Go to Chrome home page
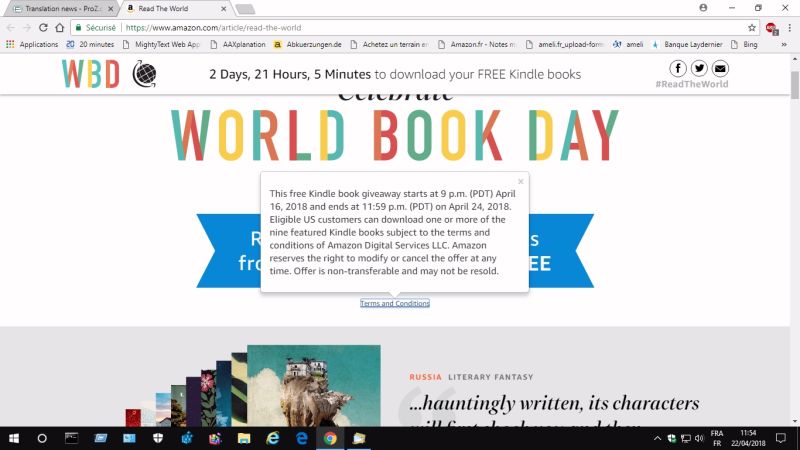Viewport: 800px width, 450px height. click(x=60, y=28)
